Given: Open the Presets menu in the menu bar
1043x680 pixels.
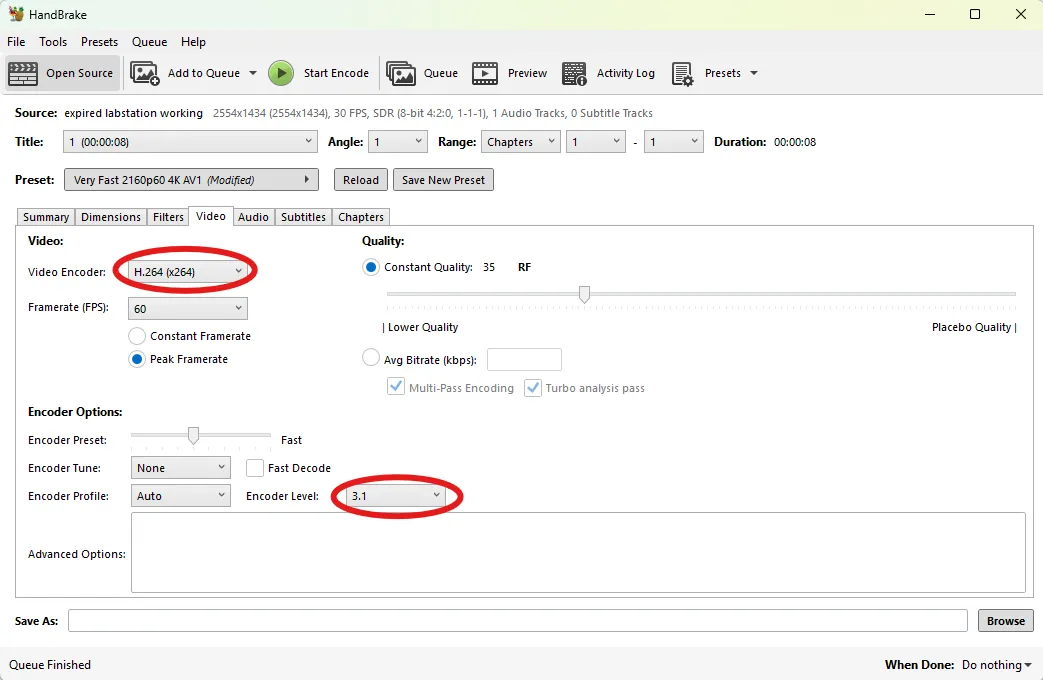Looking at the screenshot, I should [99, 41].
